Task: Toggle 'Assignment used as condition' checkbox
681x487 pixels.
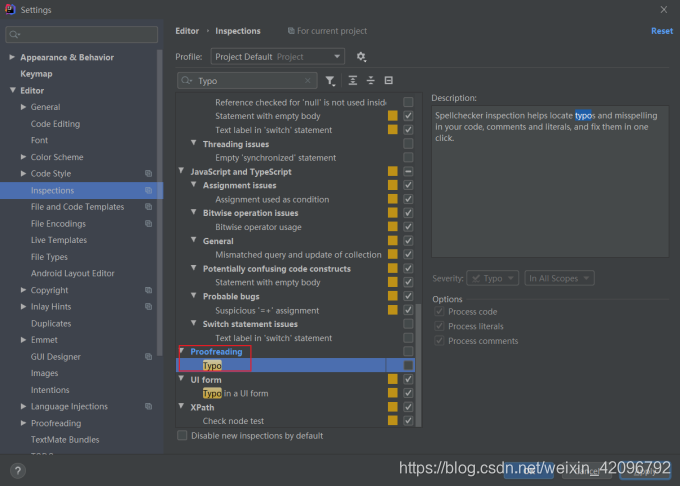Action: (408, 199)
